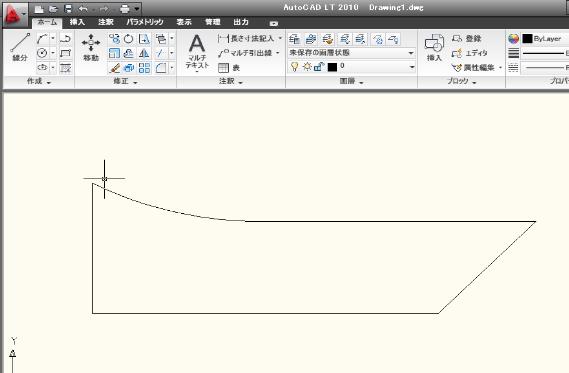Click the New drawing icon in quick access toolbar
The image size is (569, 373).
39,9
